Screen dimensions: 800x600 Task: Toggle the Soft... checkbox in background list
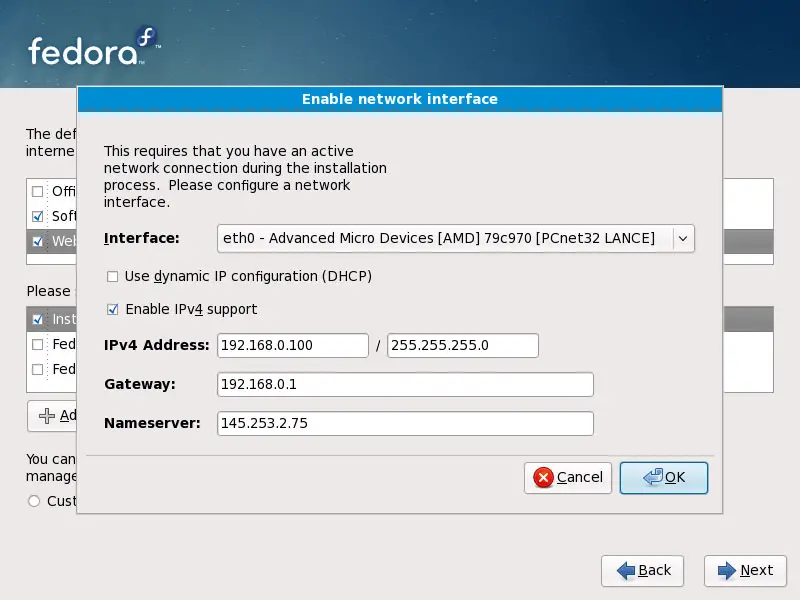(x=37, y=216)
